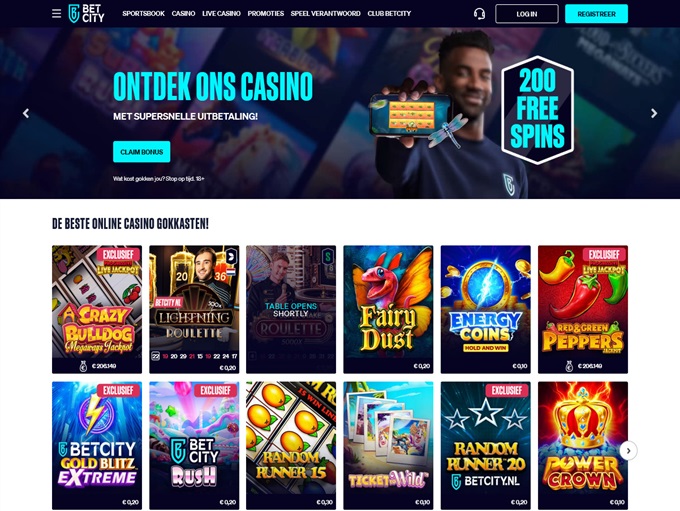Click the 200 Free Spins badge
Image resolution: width=680 pixels, height=511 pixels.
tap(537, 110)
